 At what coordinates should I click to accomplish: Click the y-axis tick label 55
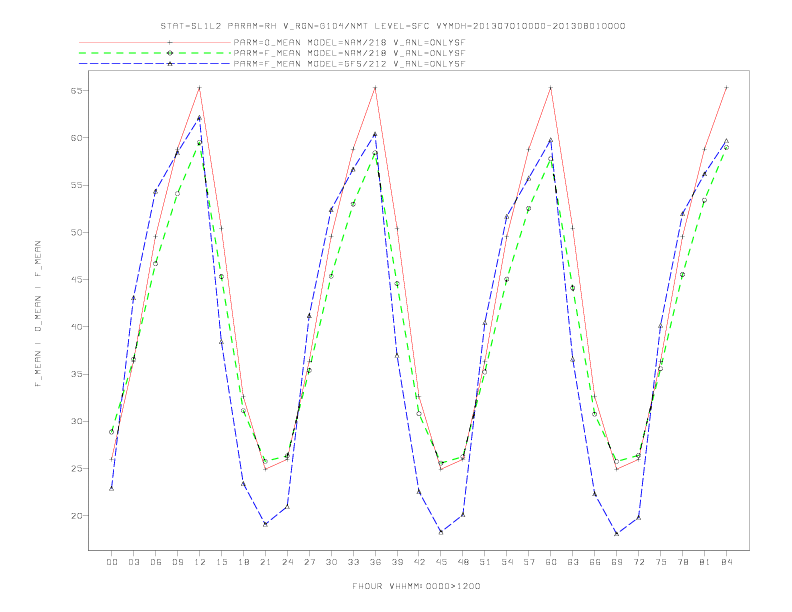pos(76,185)
